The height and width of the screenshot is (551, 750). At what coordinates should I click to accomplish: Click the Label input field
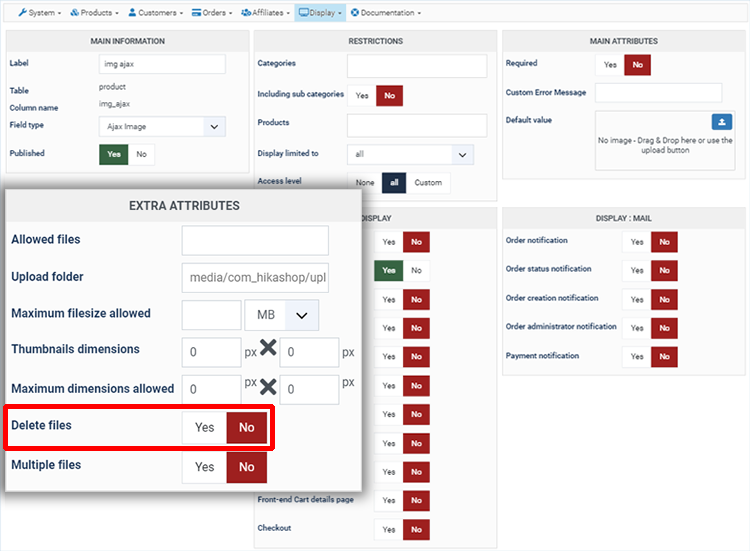coord(162,64)
